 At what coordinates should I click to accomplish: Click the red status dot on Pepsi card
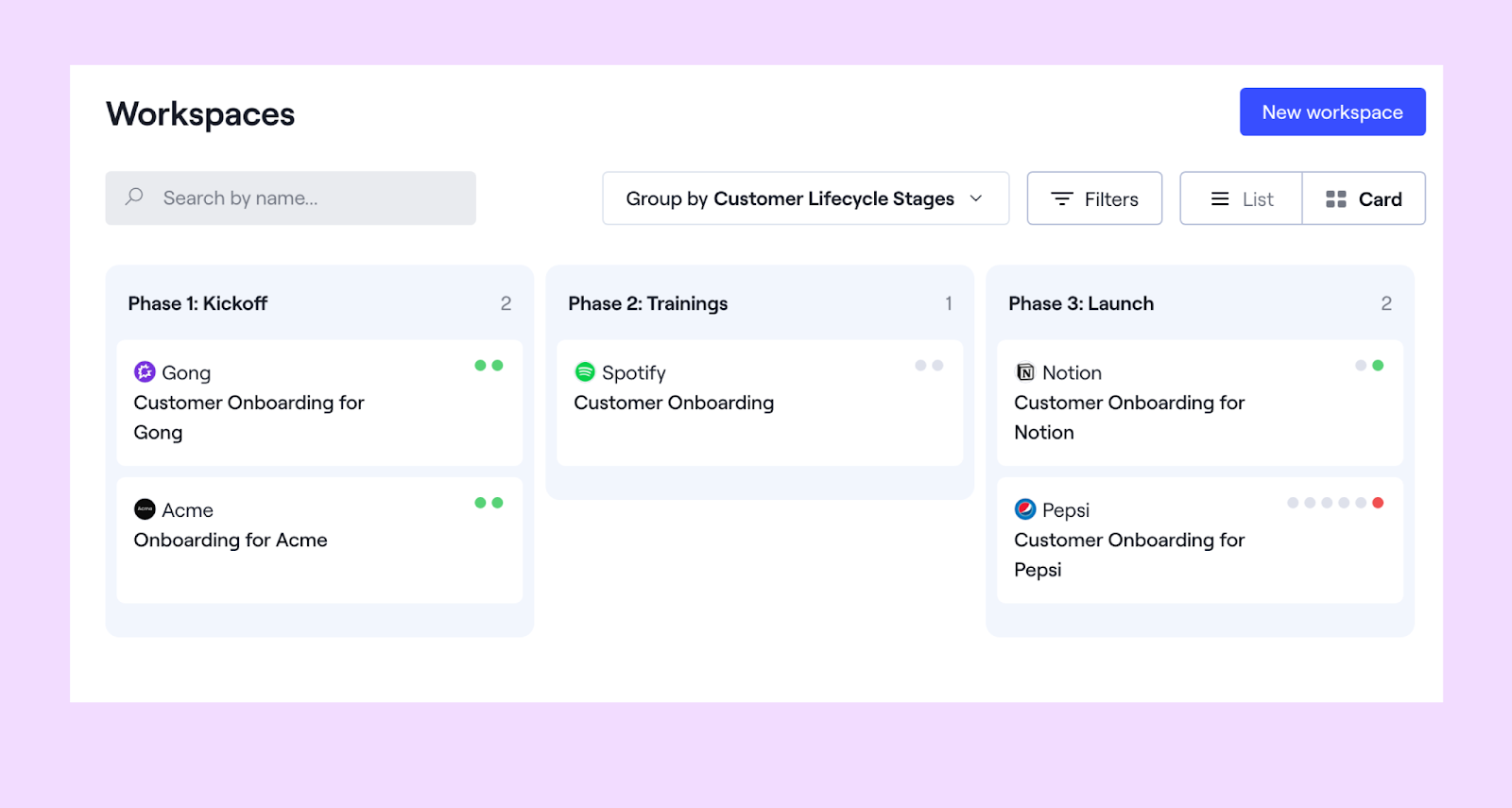(x=1378, y=503)
